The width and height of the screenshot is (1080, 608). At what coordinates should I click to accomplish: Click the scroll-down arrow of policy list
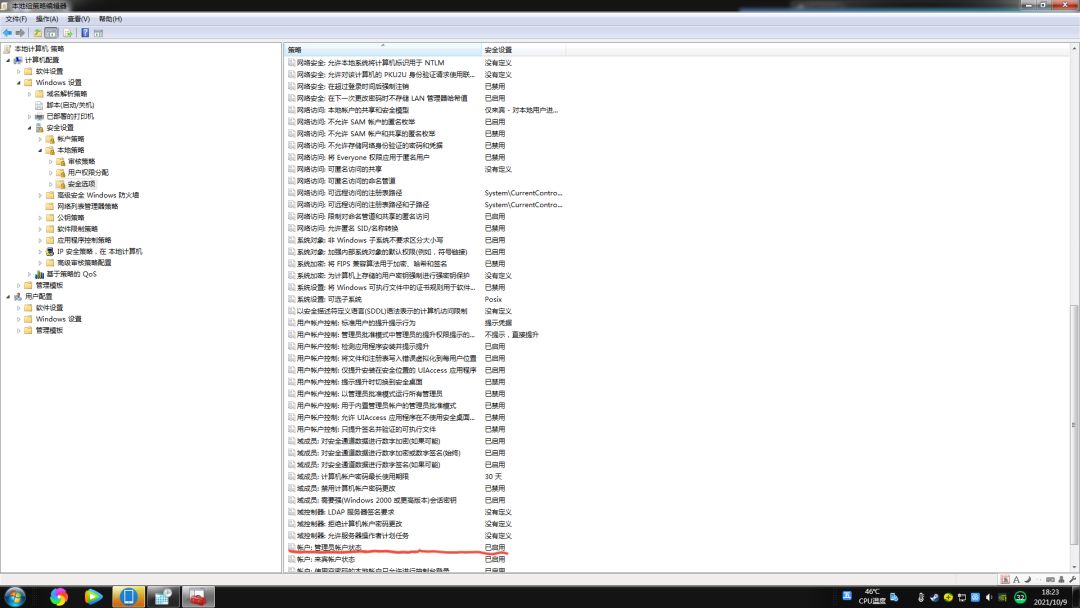coord(1074,567)
